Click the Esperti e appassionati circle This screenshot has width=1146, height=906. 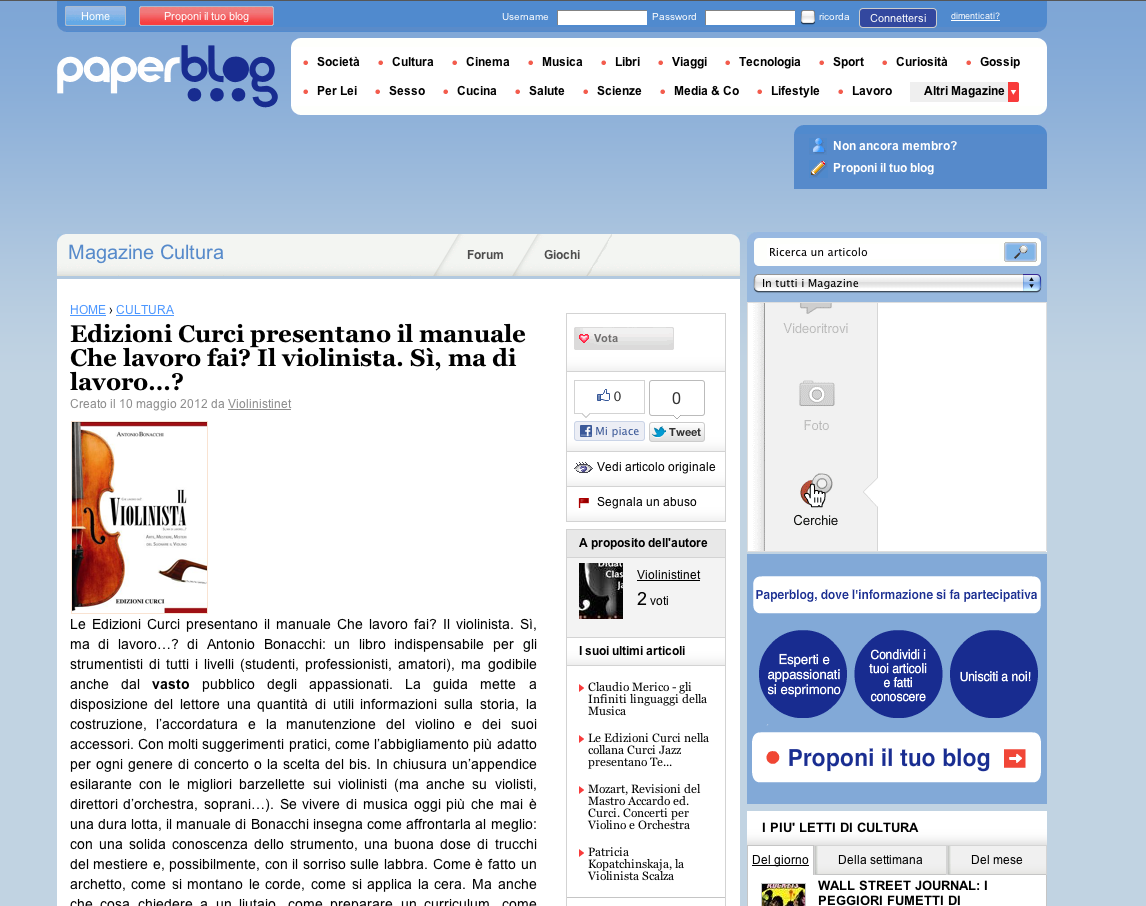tap(803, 674)
